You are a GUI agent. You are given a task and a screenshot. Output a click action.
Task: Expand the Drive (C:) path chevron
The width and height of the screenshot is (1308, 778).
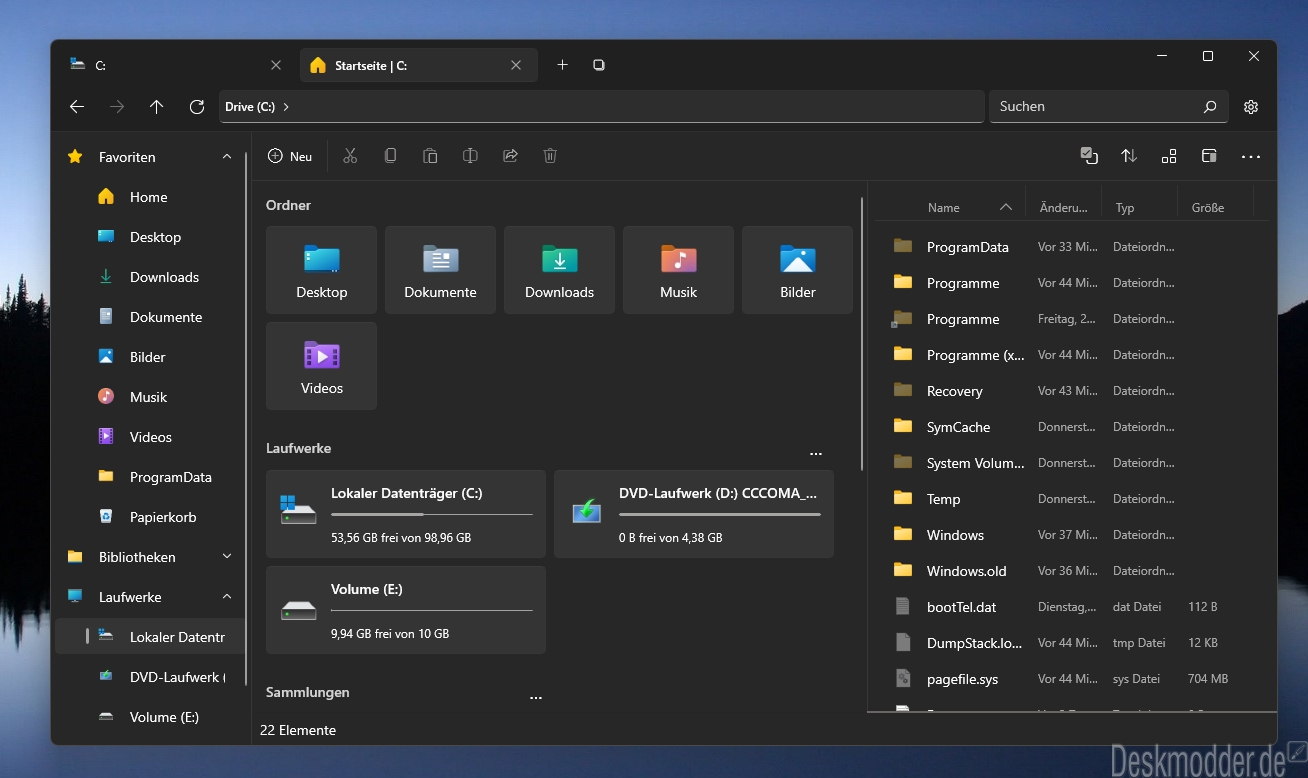286,106
